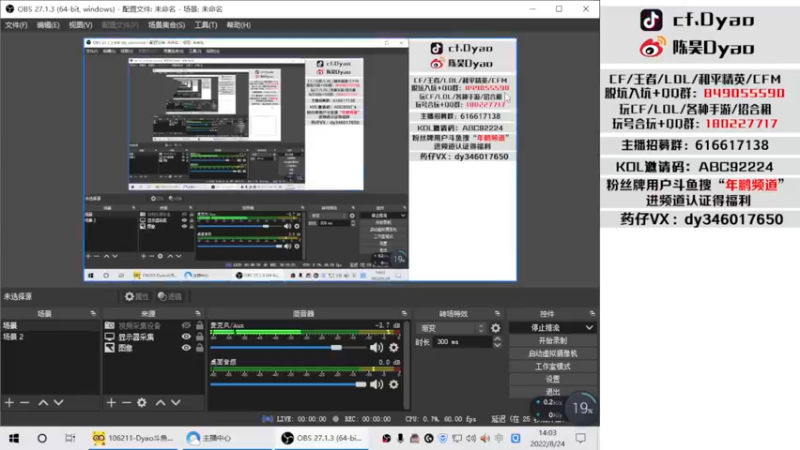Select 场景 2 in scenes list

pyautogui.click(x=50, y=337)
